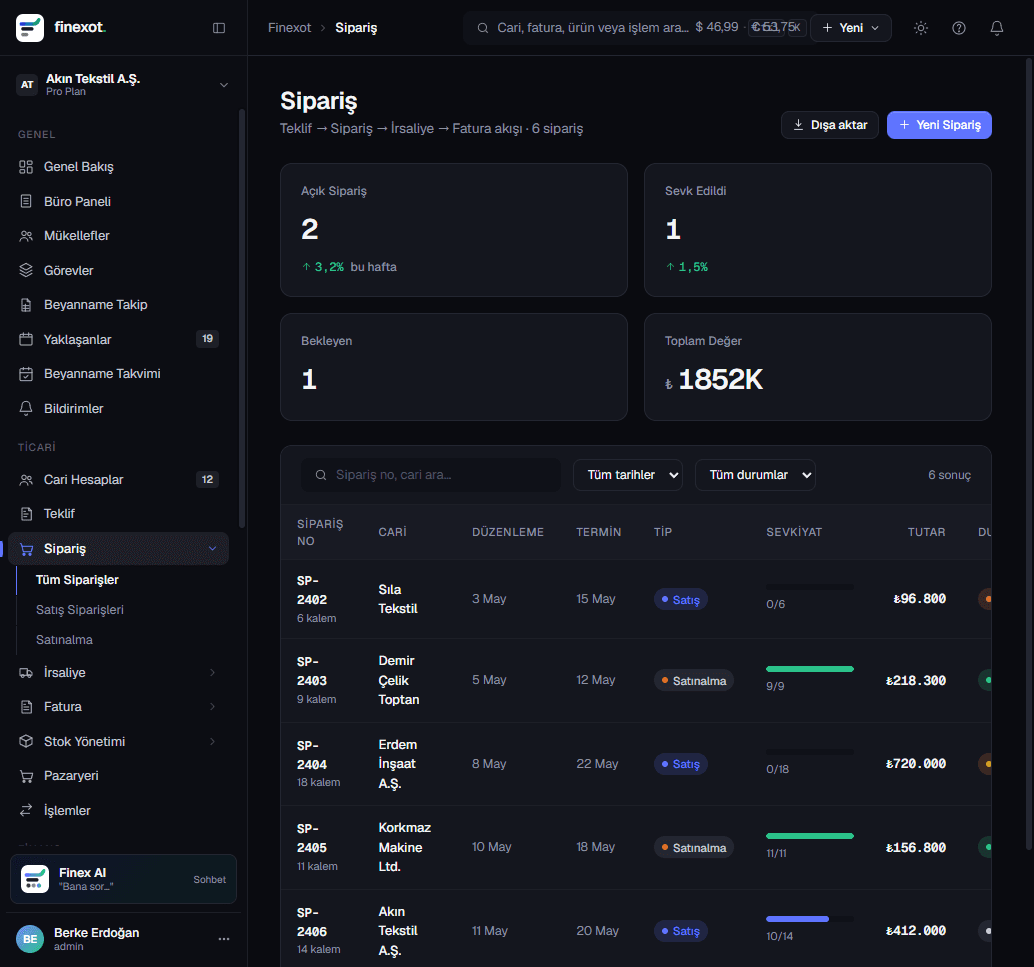Screen dimensions: 1034x967
Task: Click the Yeni Sipariş button
Action: [939, 125]
